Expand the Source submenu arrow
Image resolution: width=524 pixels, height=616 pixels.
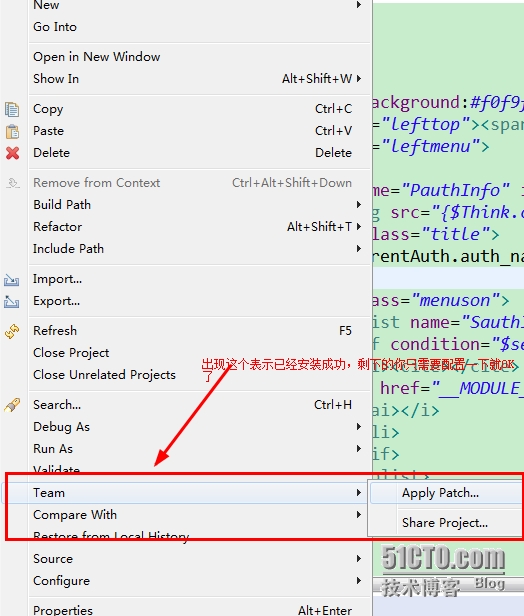[359, 559]
